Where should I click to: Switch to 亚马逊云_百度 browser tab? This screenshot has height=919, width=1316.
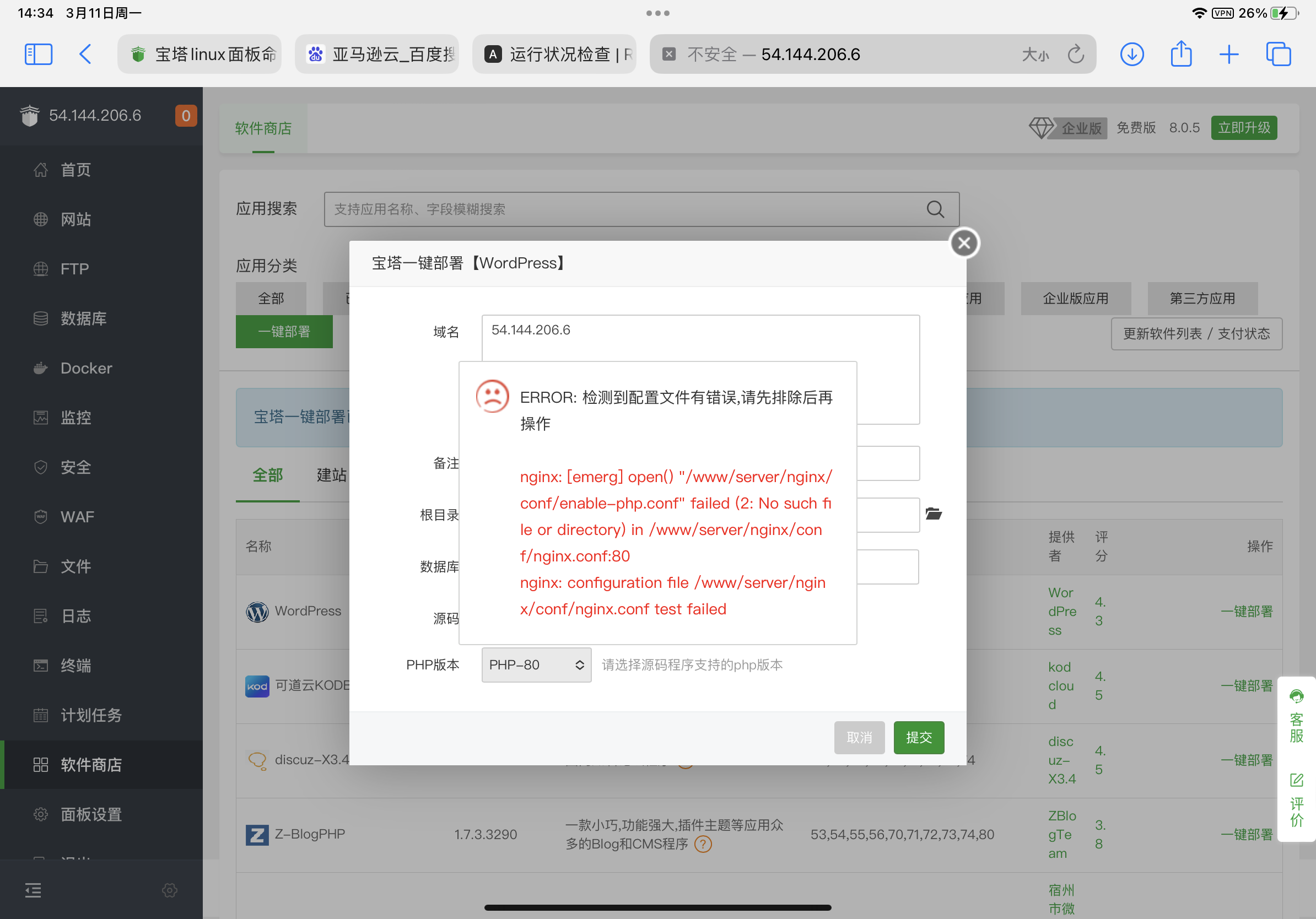click(377, 55)
